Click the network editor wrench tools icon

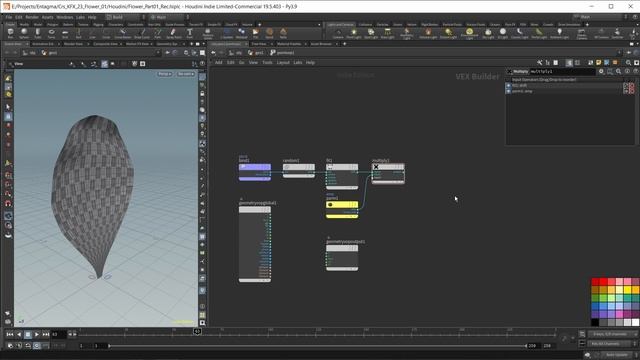pyautogui.click(x=540, y=62)
